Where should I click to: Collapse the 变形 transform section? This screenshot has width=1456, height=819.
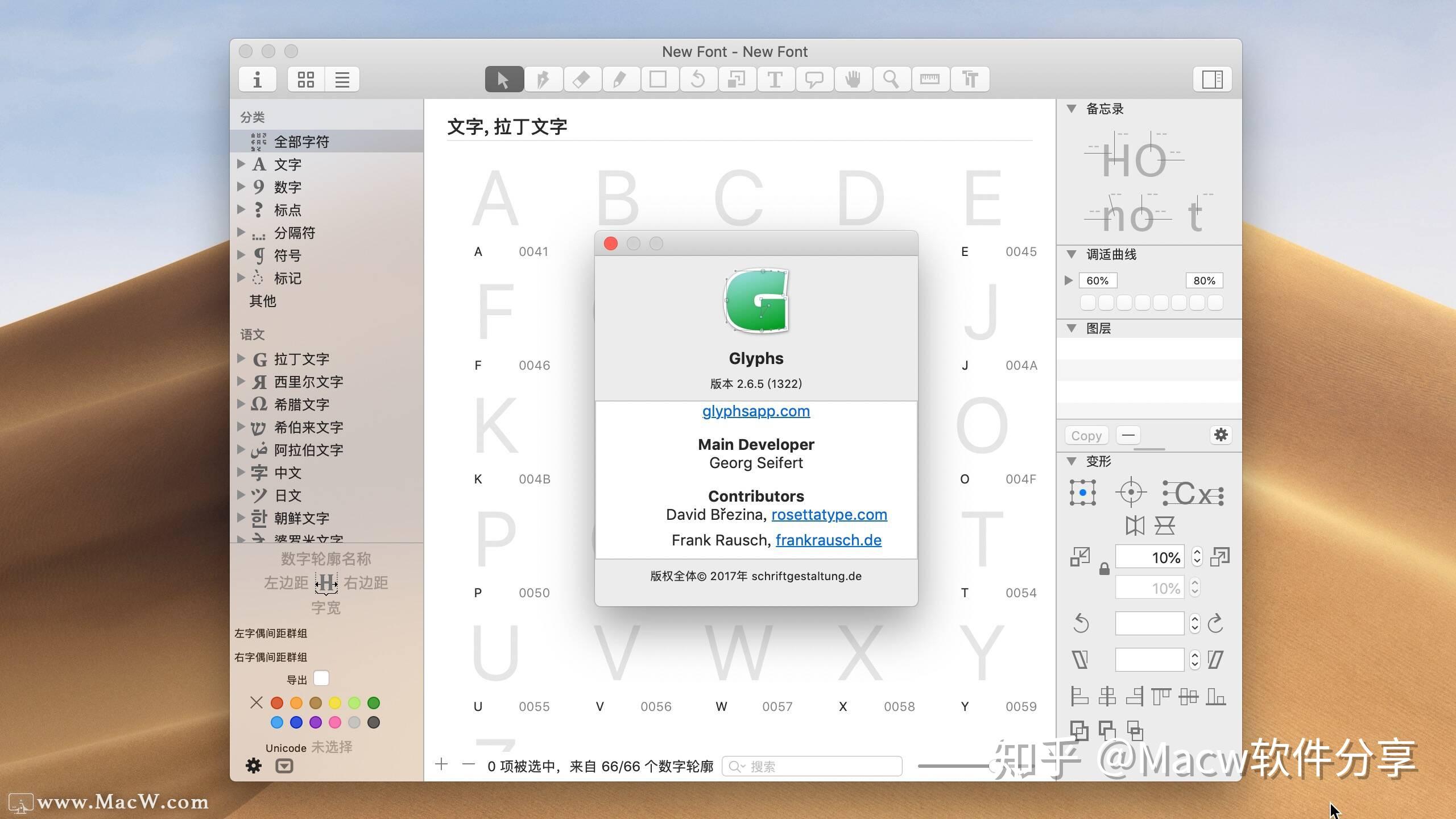pos(1072,462)
